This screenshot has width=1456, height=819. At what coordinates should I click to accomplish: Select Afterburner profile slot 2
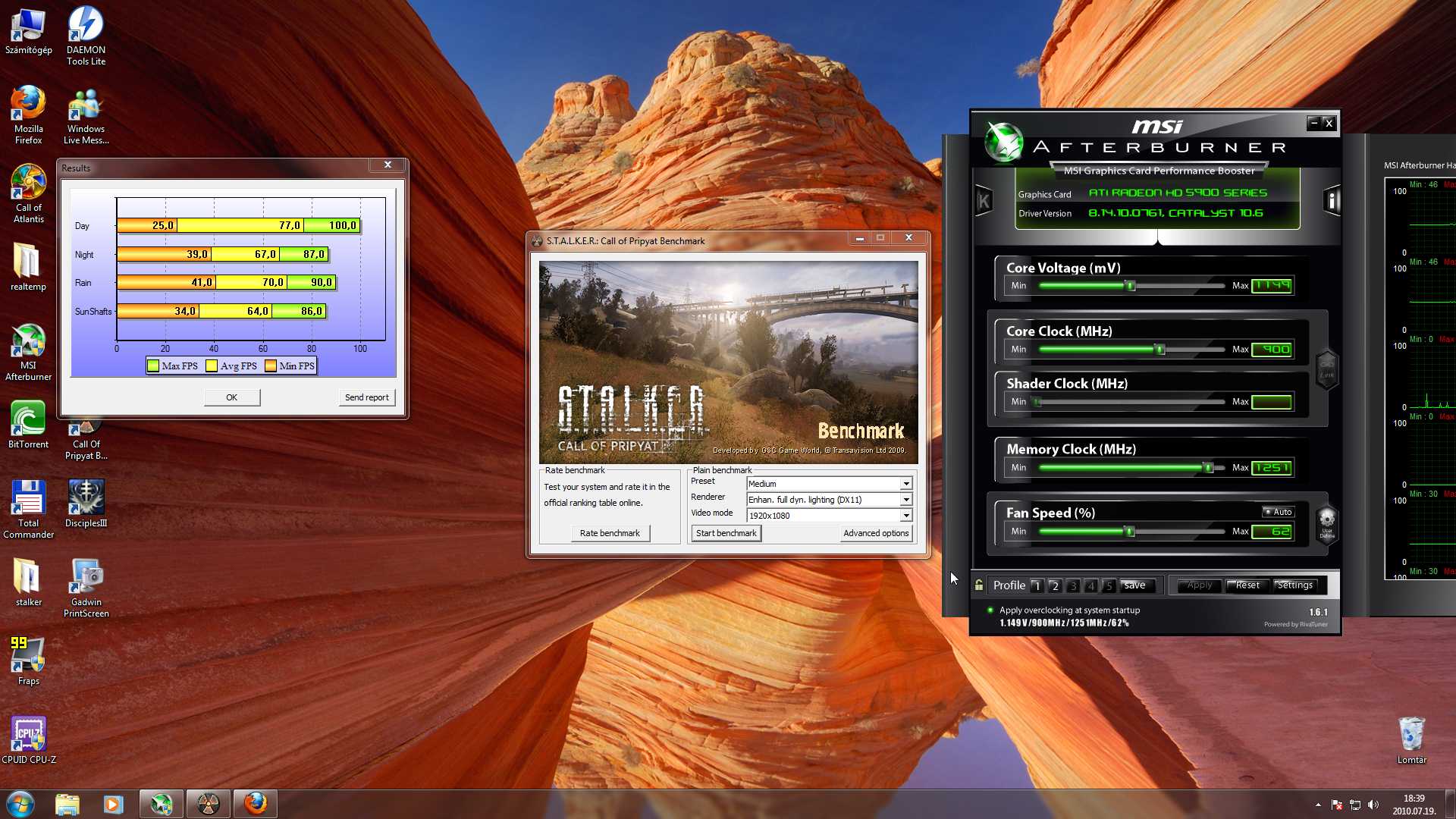pos(1055,585)
